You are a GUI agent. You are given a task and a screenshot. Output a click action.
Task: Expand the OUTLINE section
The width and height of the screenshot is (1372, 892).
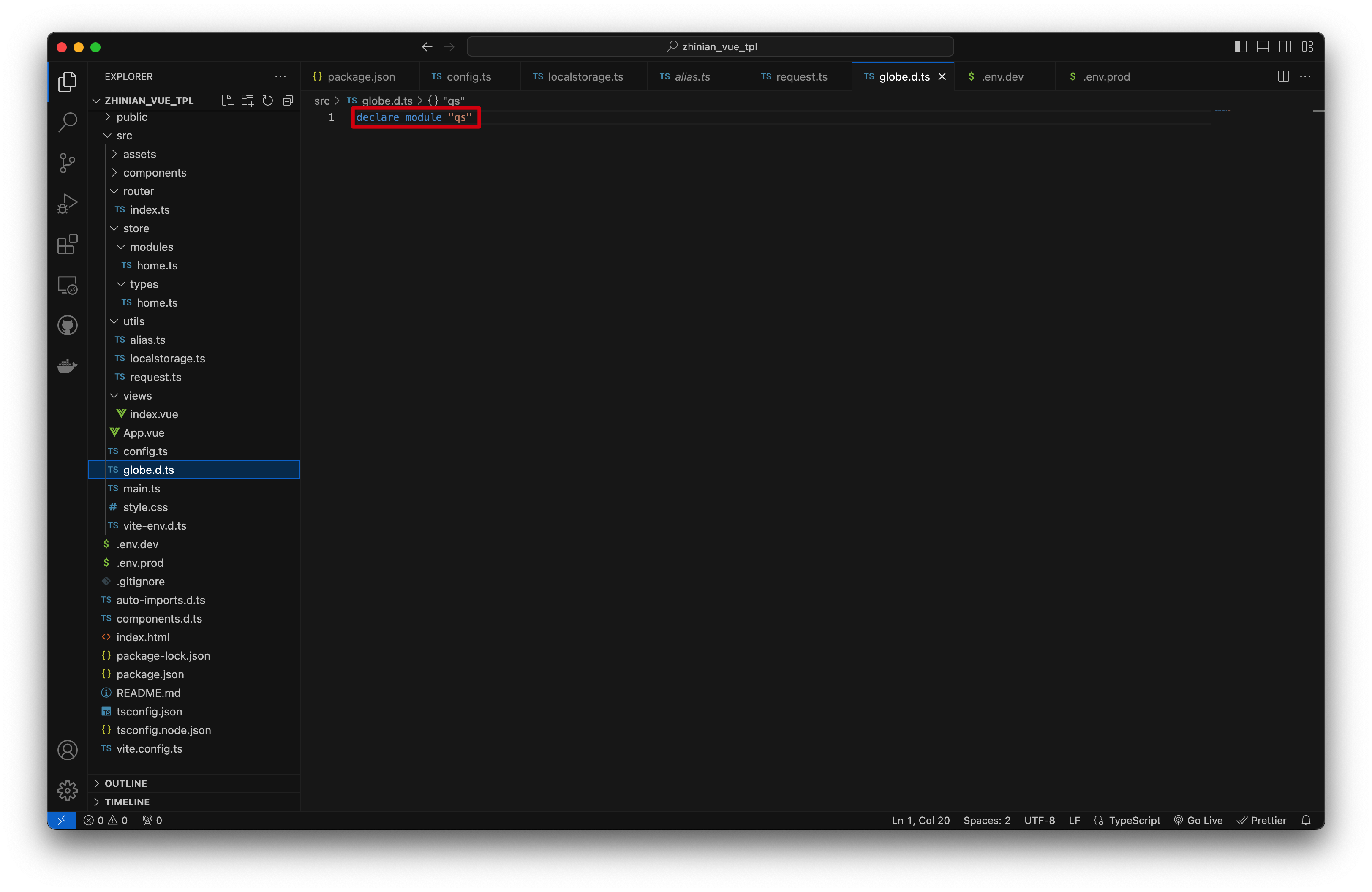point(194,783)
